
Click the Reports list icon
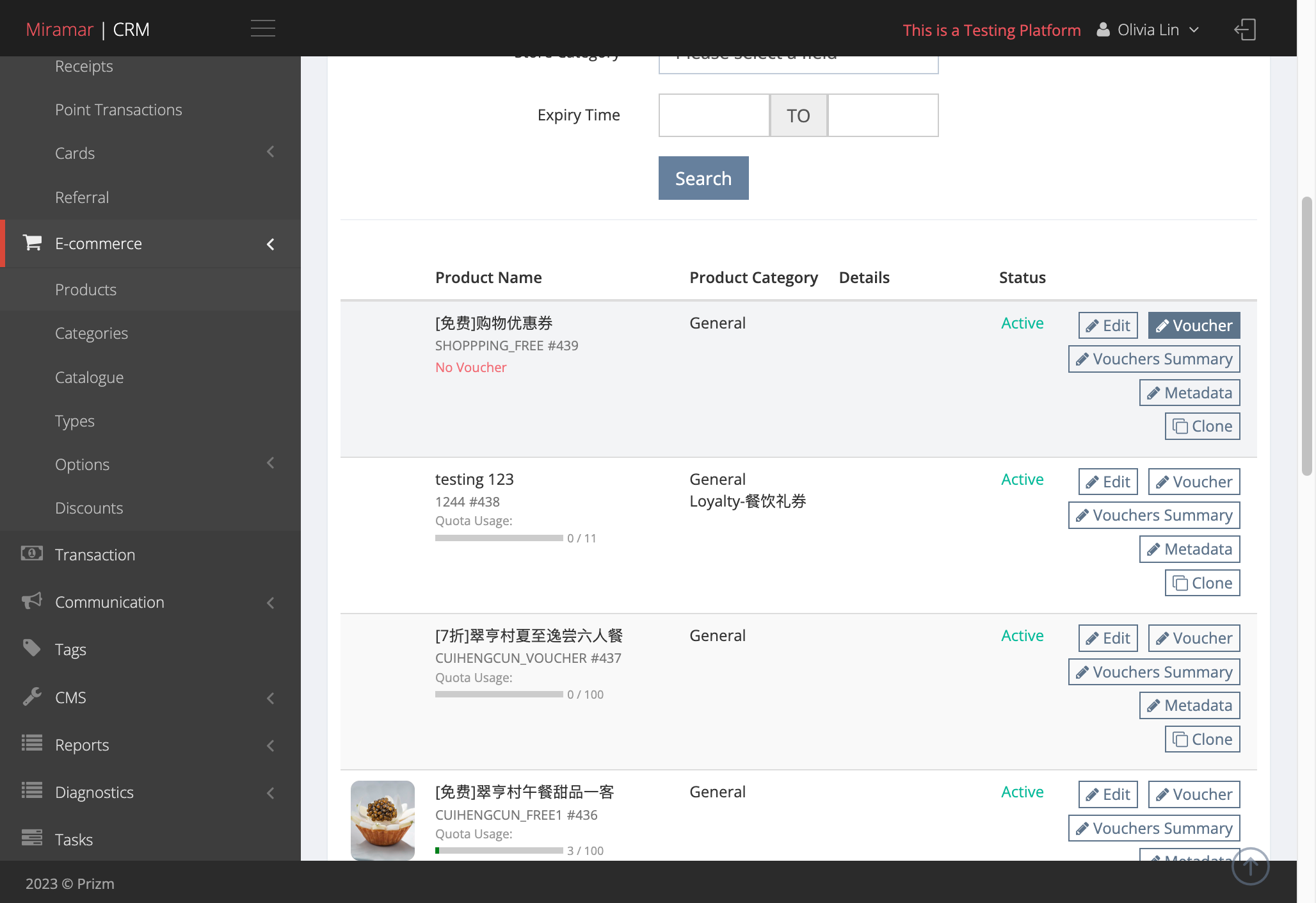(x=32, y=743)
